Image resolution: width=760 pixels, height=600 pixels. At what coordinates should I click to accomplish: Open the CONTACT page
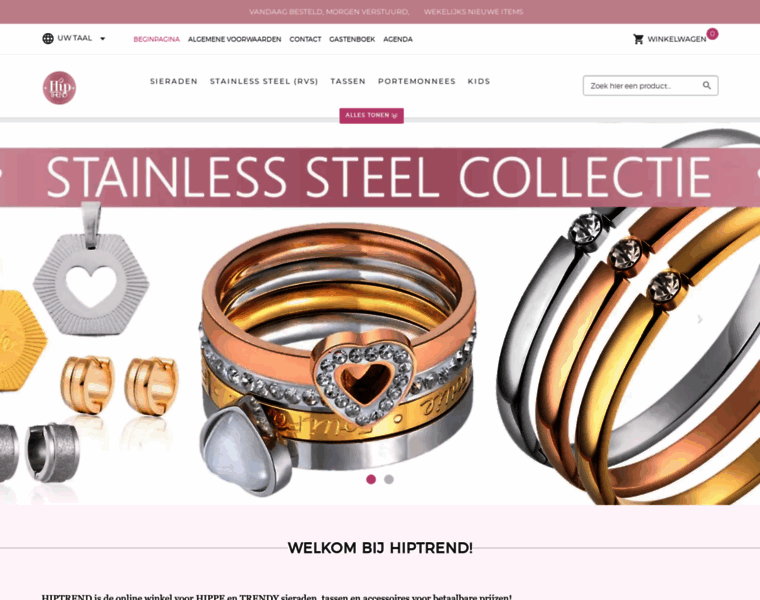click(x=305, y=39)
